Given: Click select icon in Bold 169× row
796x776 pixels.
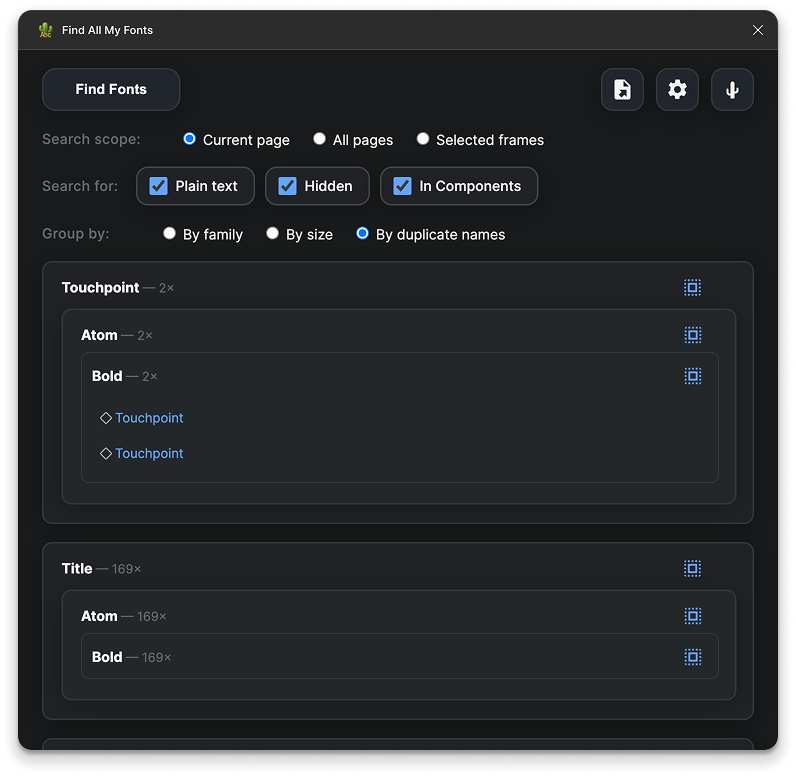Looking at the screenshot, I should [x=692, y=657].
